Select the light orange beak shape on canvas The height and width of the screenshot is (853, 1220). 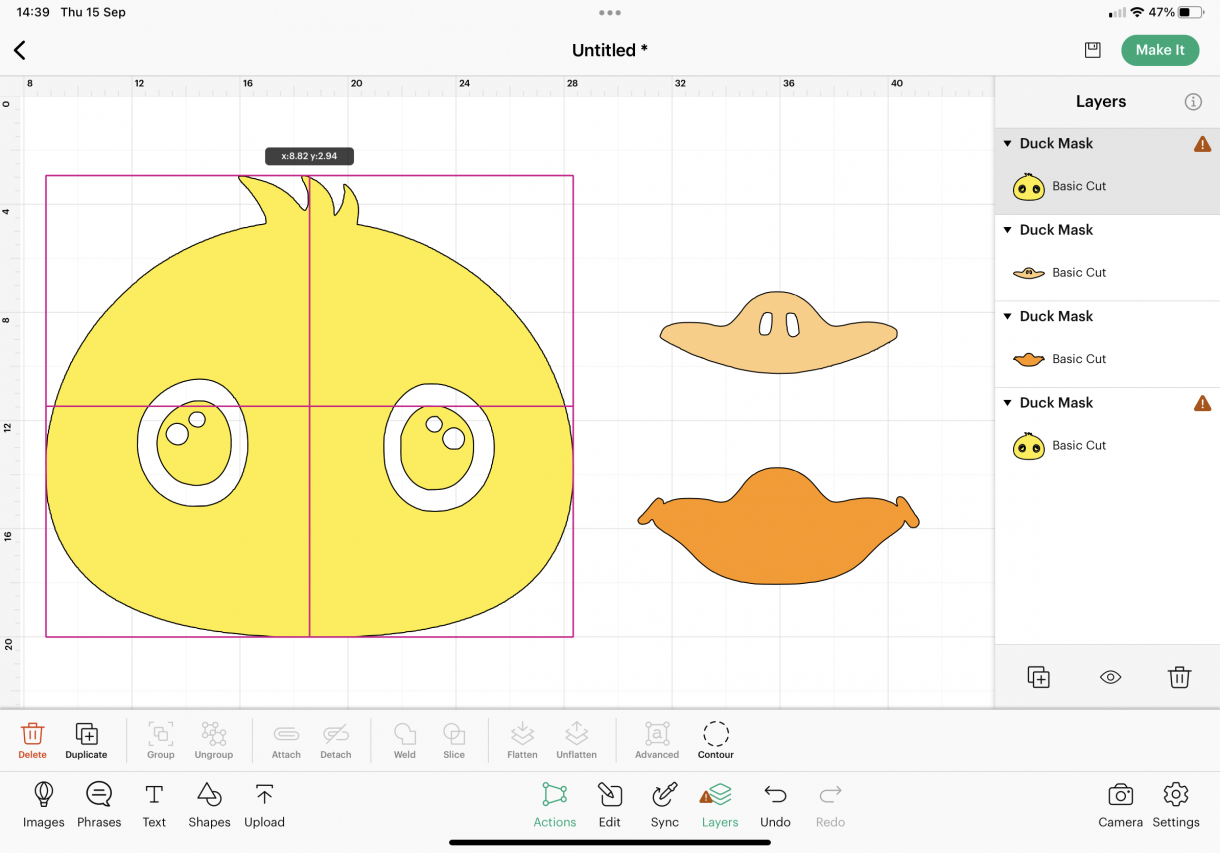tap(778, 335)
